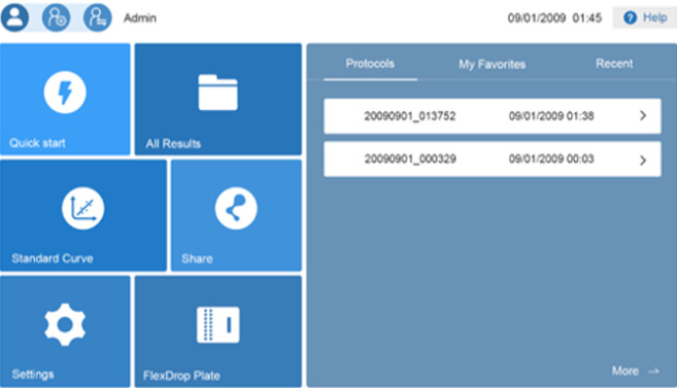Switch to the Recent tab
This screenshot has height=388, width=677.
[614, 64]
